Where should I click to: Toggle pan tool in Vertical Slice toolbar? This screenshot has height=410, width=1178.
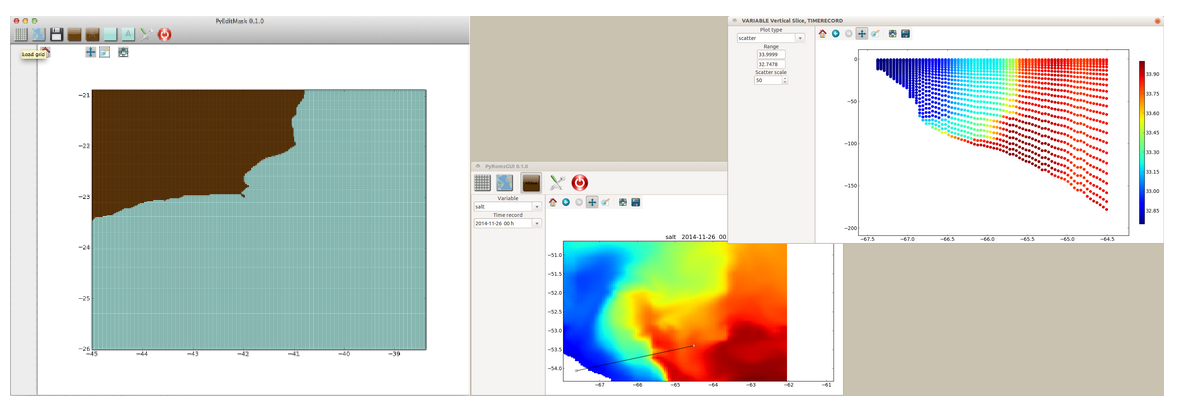[862, 33]
